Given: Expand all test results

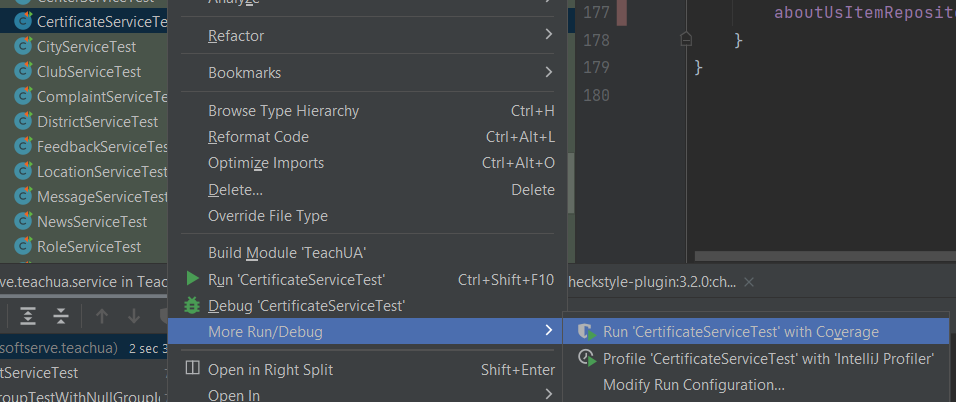Looking at the screenshot, I should 28,316.
